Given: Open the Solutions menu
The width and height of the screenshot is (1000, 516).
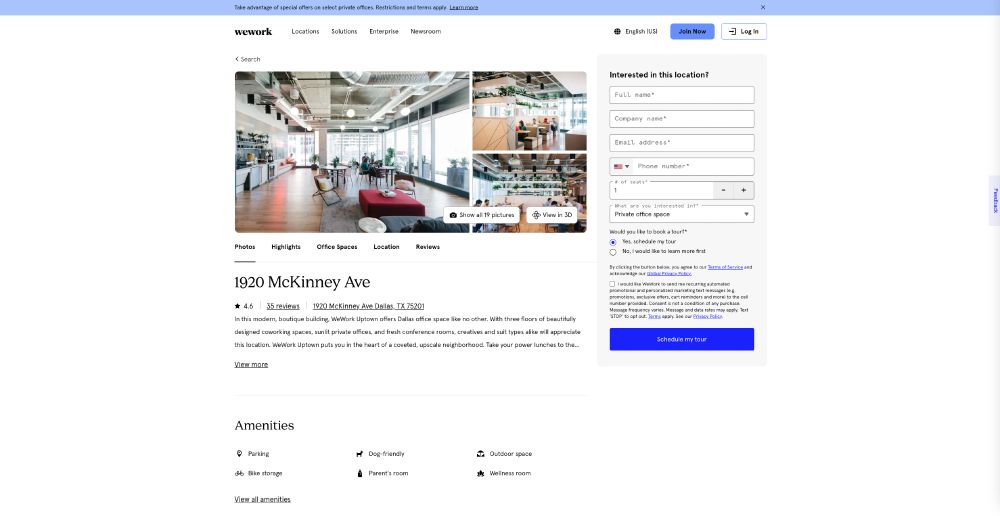Looking at the screenshot, I should [344, 31].
